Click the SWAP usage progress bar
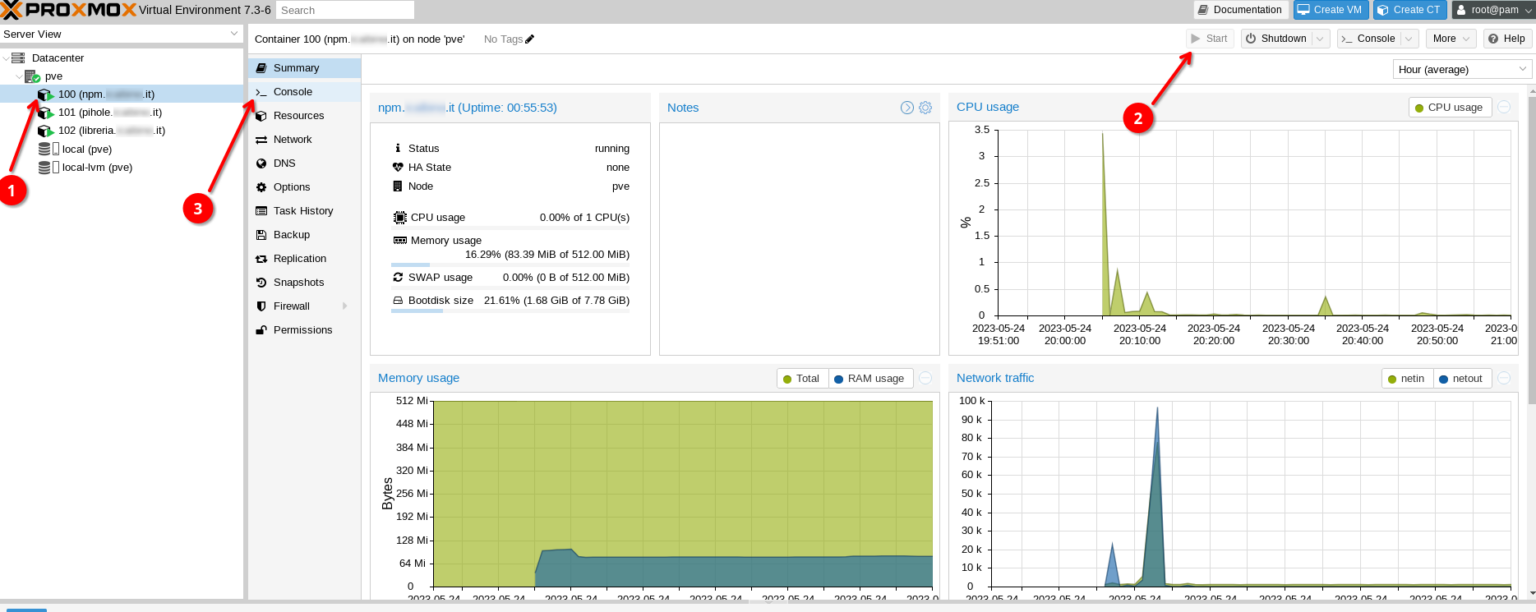 (x=510, y=288)
